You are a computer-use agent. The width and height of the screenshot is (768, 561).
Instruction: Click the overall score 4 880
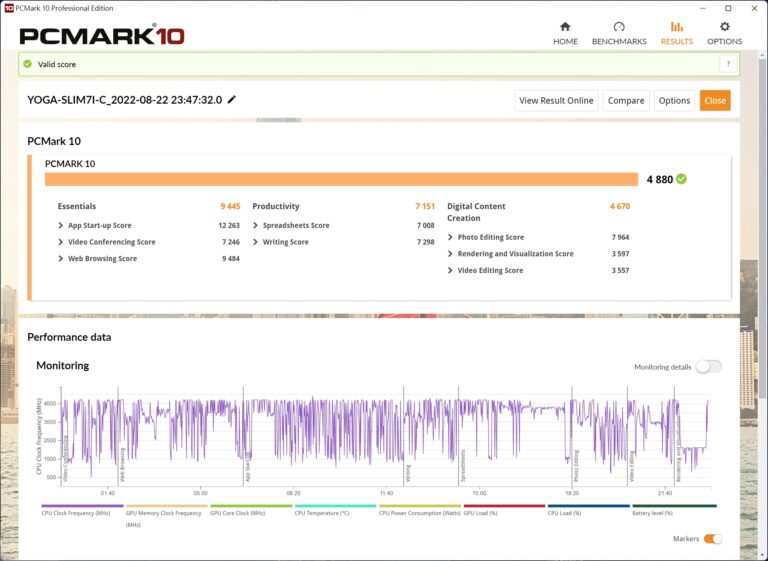pos(660,179)
